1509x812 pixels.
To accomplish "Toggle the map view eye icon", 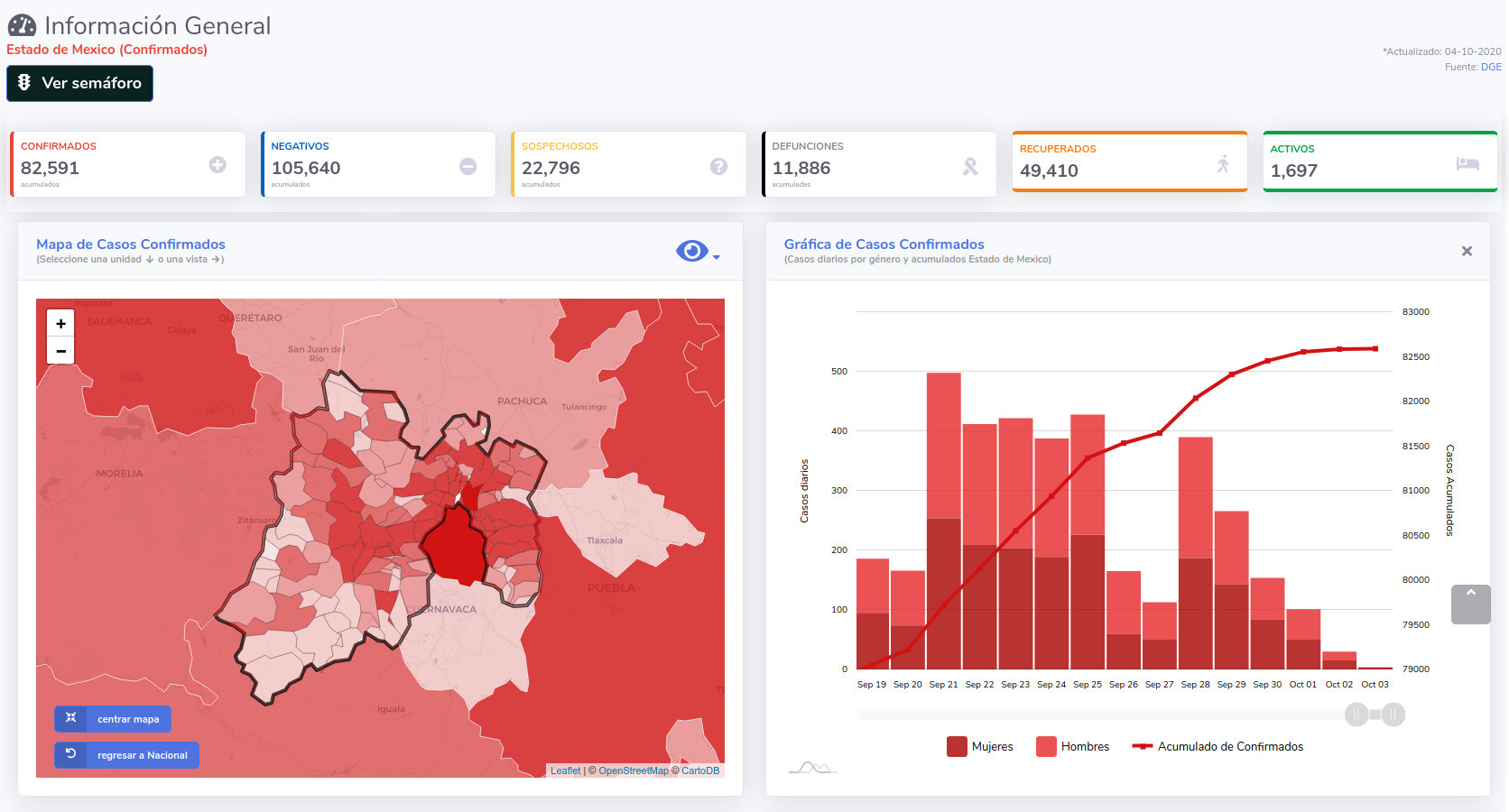I will [x=692, y=251].
